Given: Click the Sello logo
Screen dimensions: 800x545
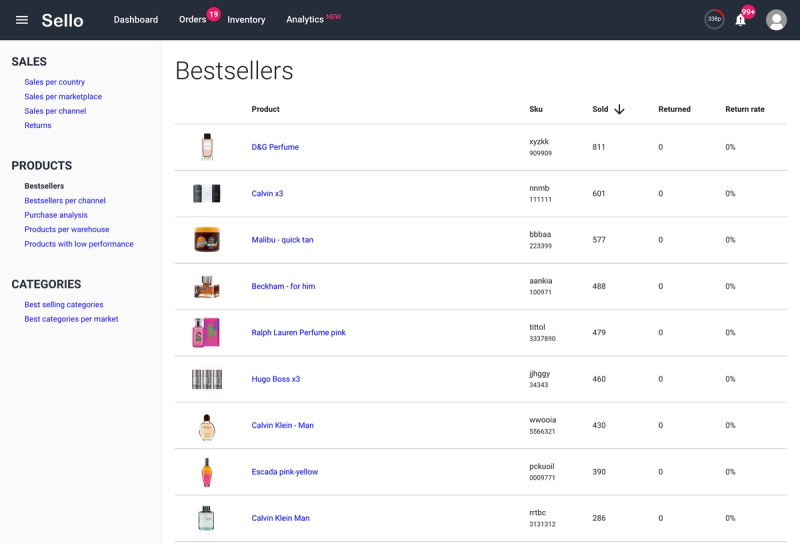Looking at the screenshot, I should click(62, 20).
